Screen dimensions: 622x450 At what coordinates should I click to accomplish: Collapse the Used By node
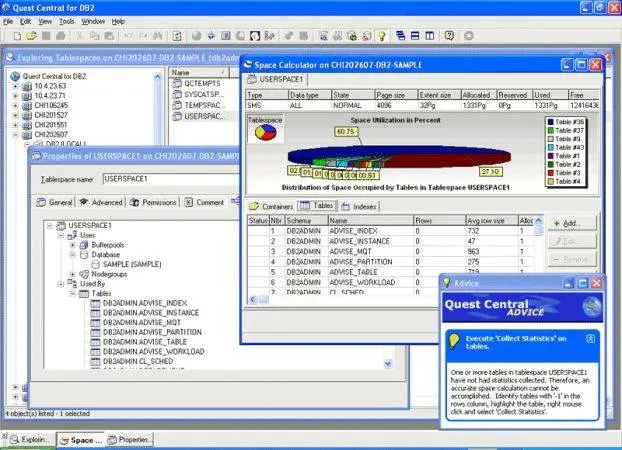coord(61,284)
